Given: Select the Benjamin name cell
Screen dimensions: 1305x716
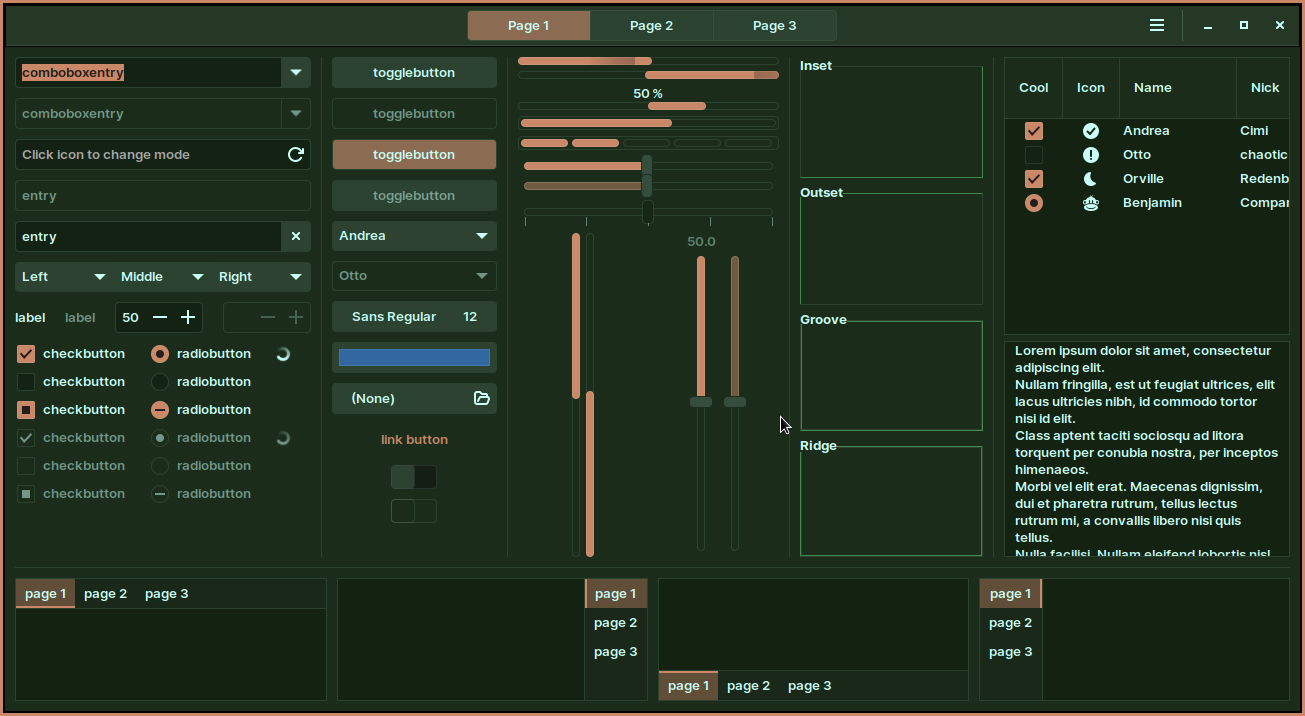Looking at the screenshot, I should click(x=1152, y=203).
